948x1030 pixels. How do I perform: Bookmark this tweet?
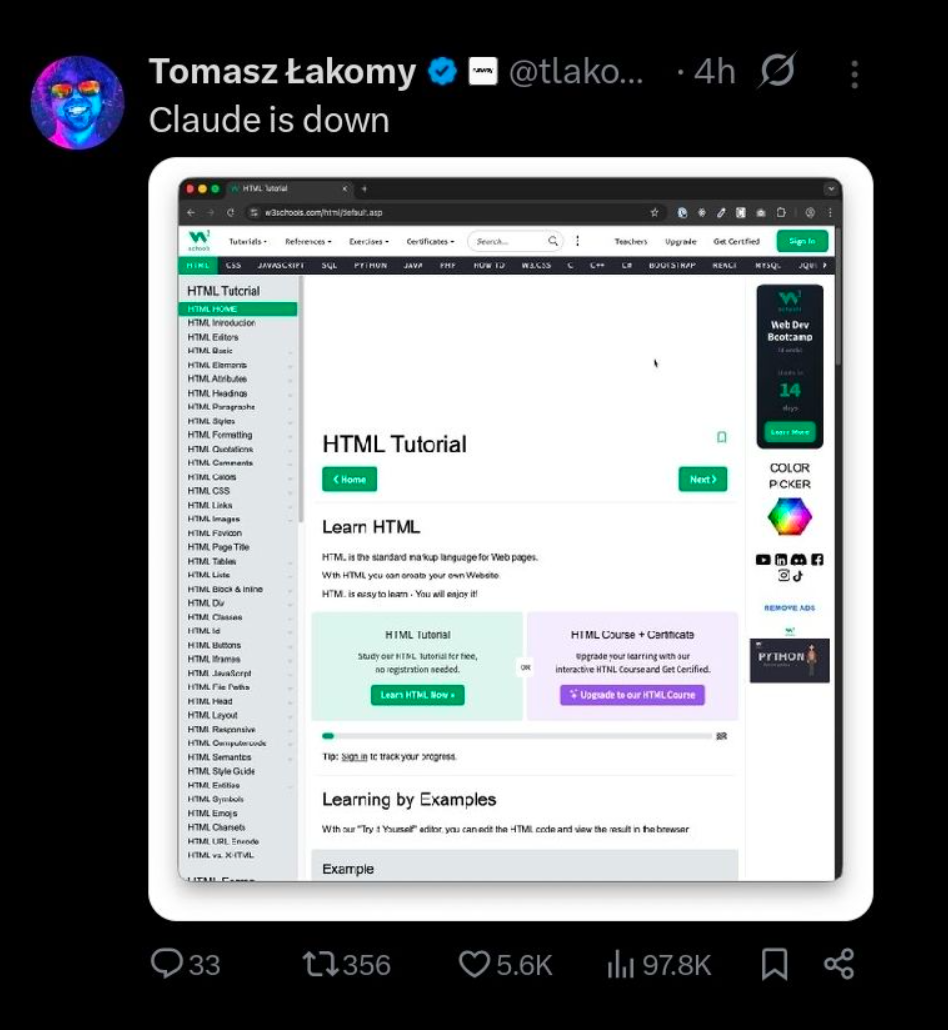pyautogui.click(x=774, y=964)
